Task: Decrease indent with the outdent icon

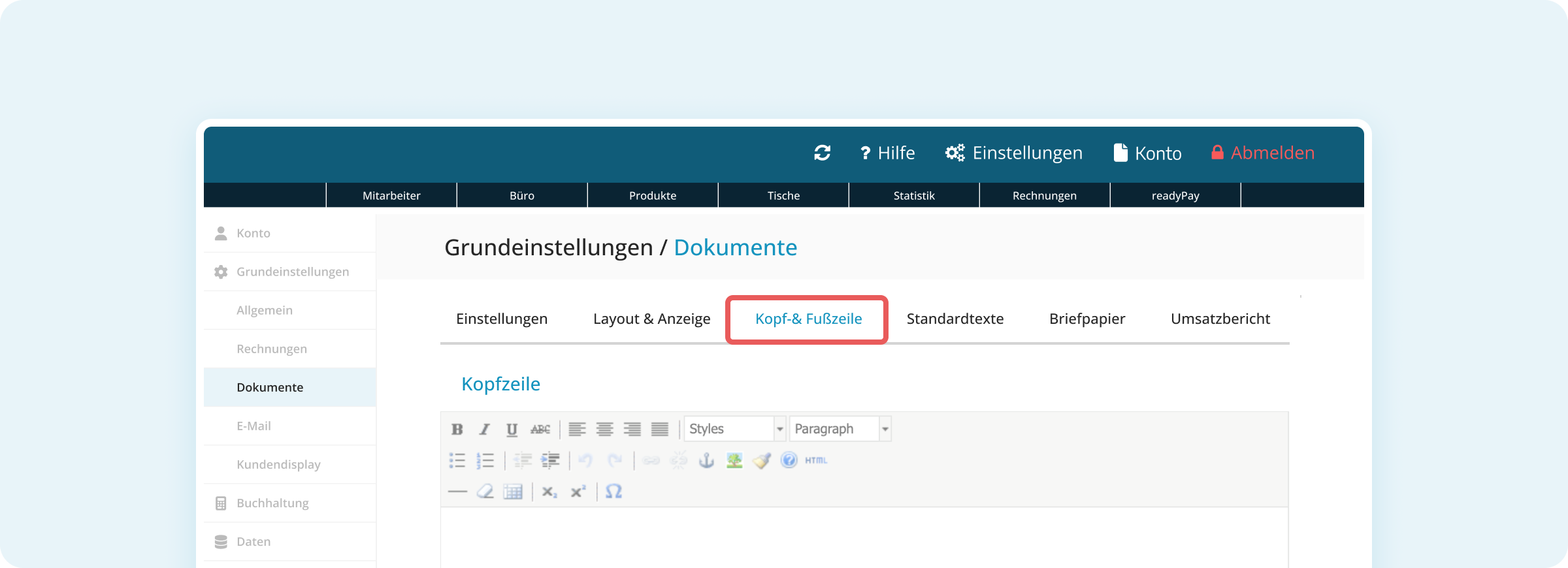Action: pyautogui.click(x=523, y=460)
